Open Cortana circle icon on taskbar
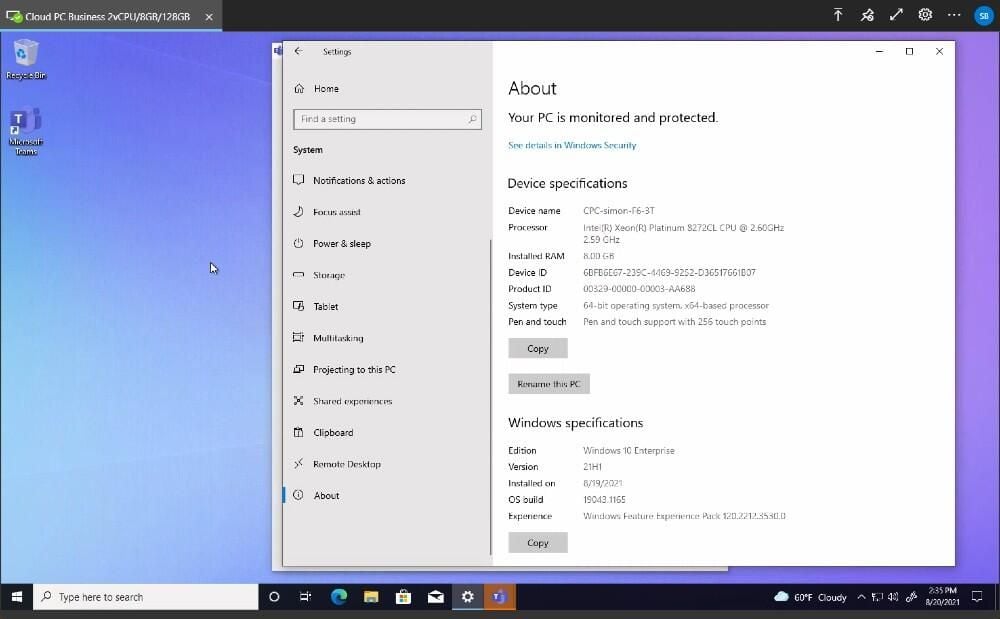 point(274,597)
